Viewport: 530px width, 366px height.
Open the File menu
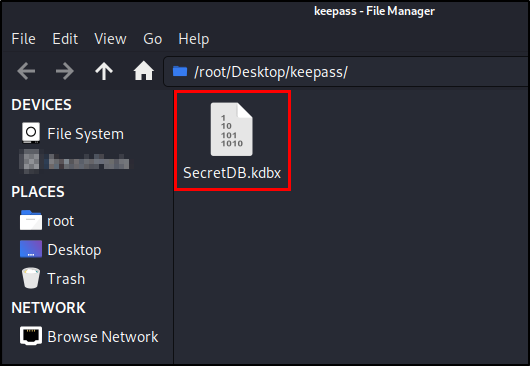pos(23,39)
